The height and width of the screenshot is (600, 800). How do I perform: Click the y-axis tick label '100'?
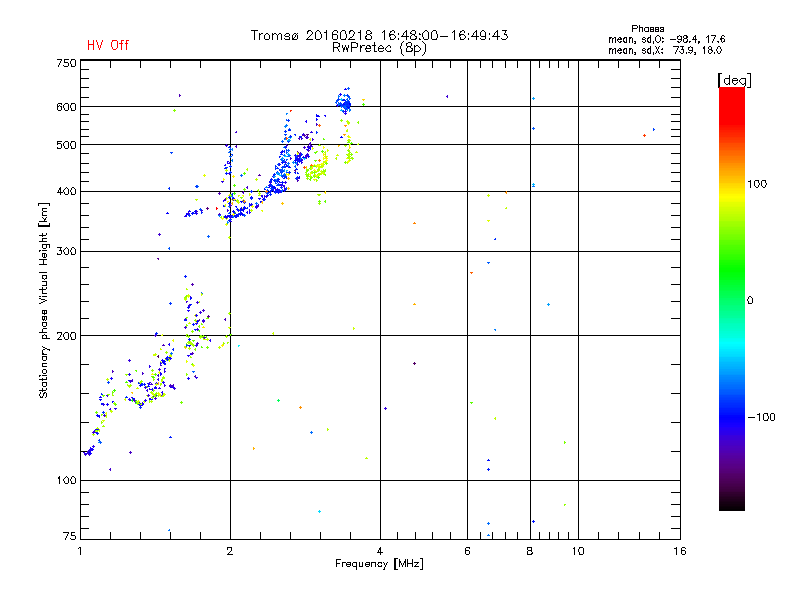tap(66, 481)
